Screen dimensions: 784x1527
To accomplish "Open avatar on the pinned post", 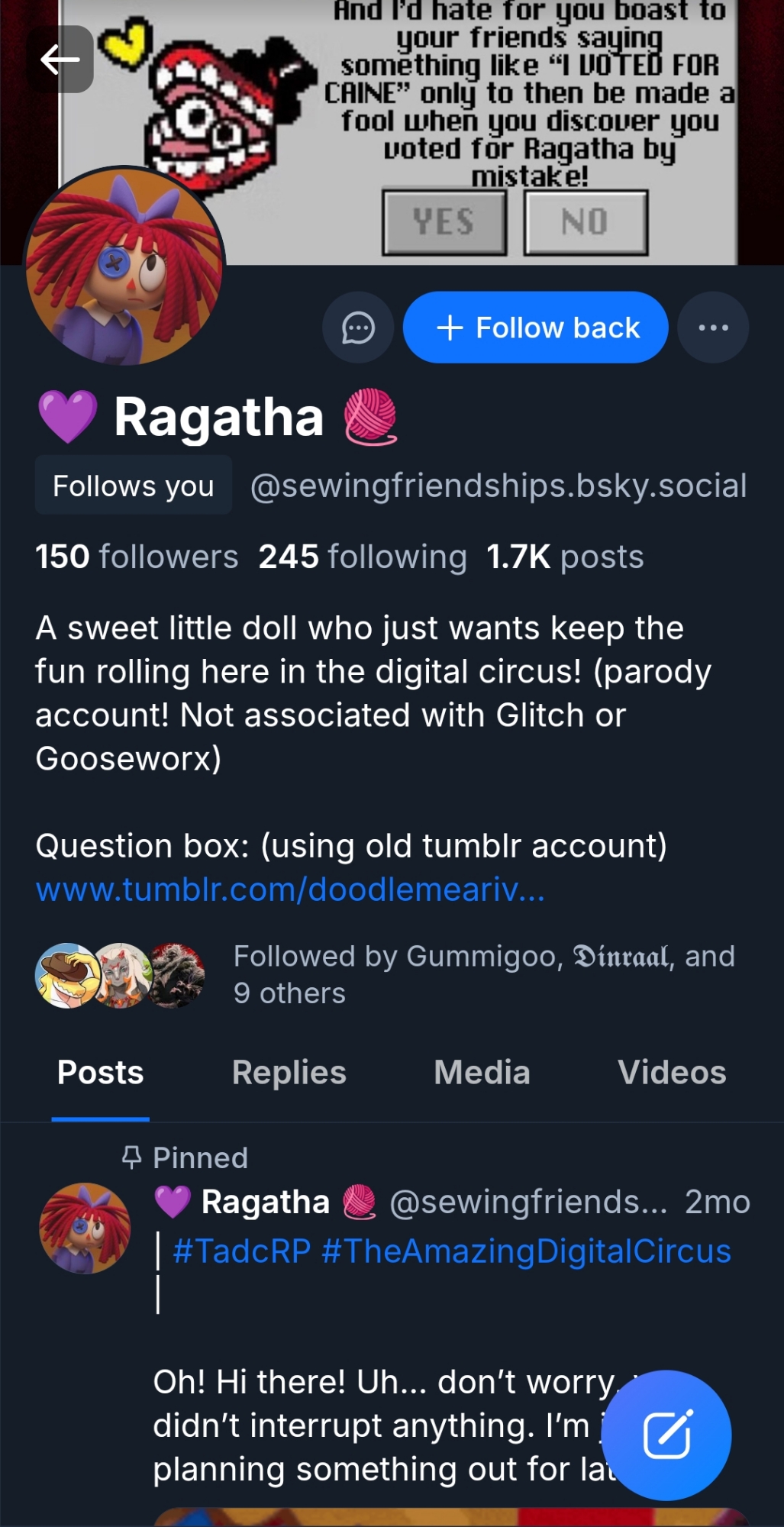I will (85, 1228).
